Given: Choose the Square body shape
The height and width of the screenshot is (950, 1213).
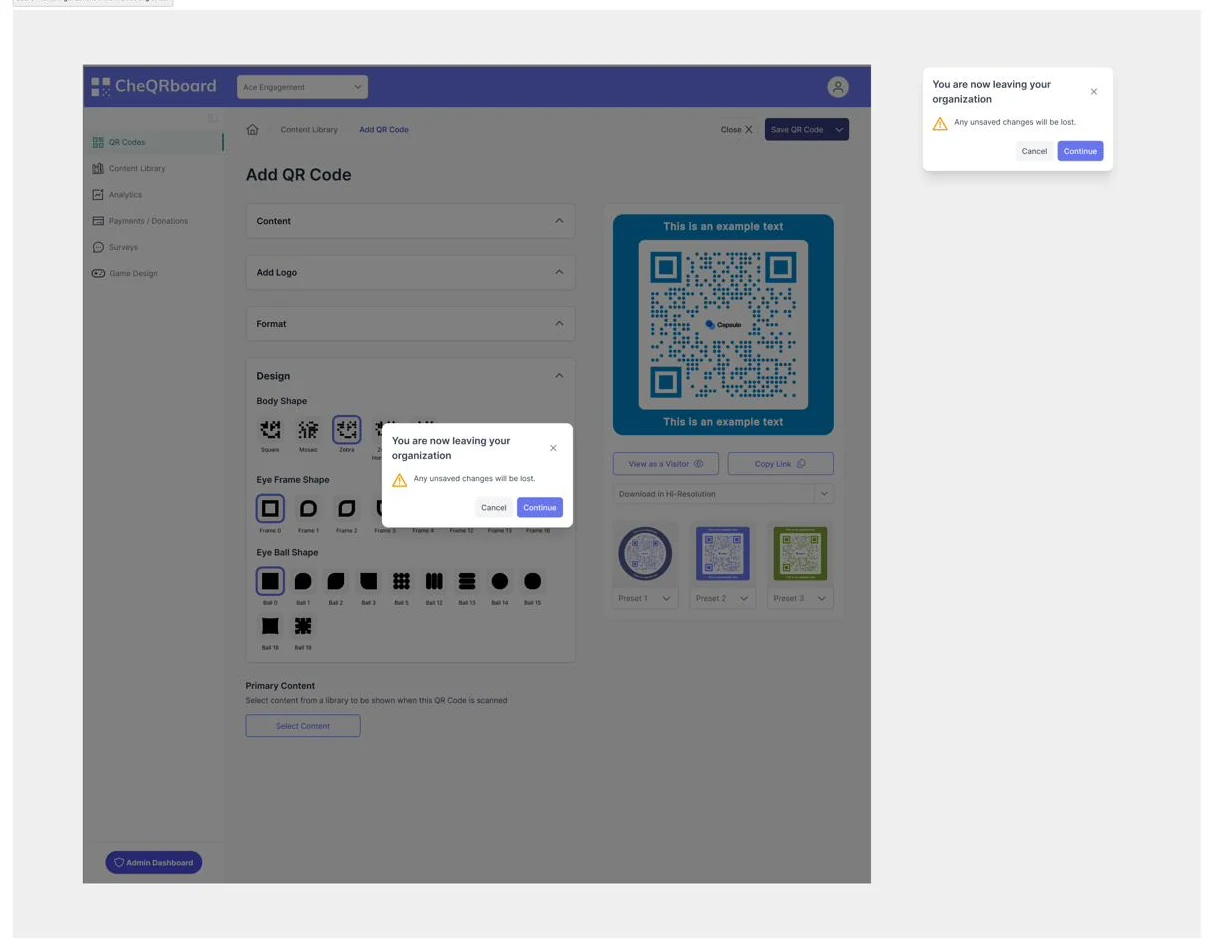Looking at the screenshot, I should pyautogui.click(x=270, y=430).
